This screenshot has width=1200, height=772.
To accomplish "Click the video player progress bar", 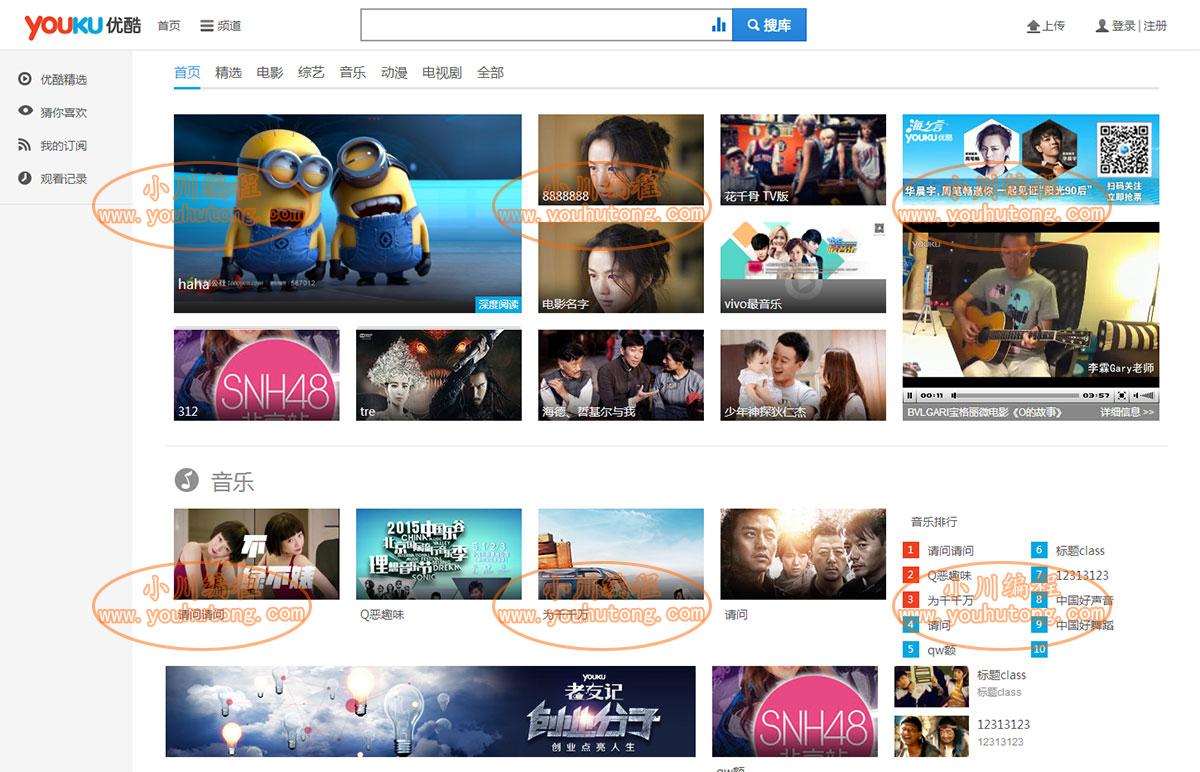I will point(1015,396).
